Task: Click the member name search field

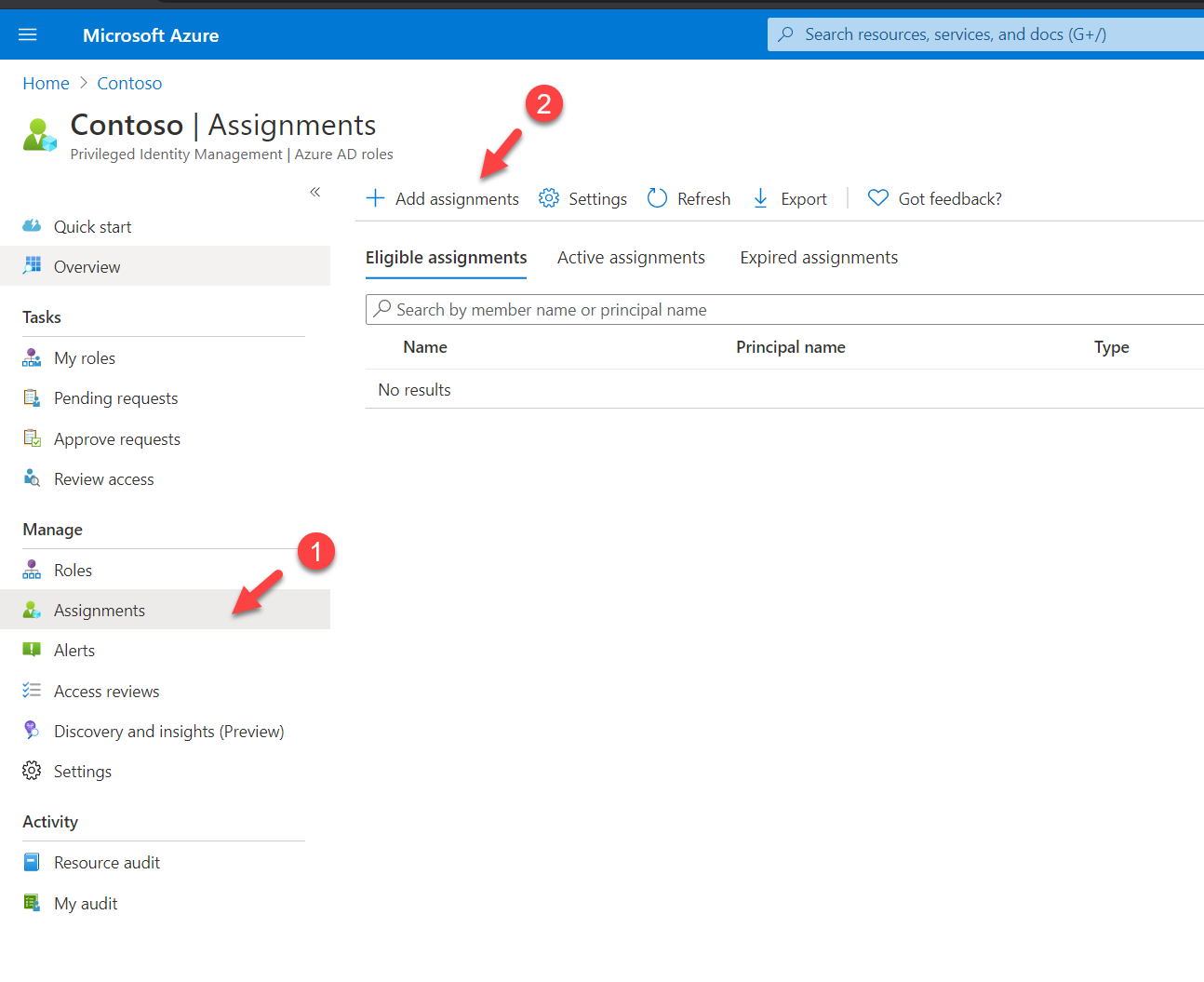Action: tap(651, 309)
